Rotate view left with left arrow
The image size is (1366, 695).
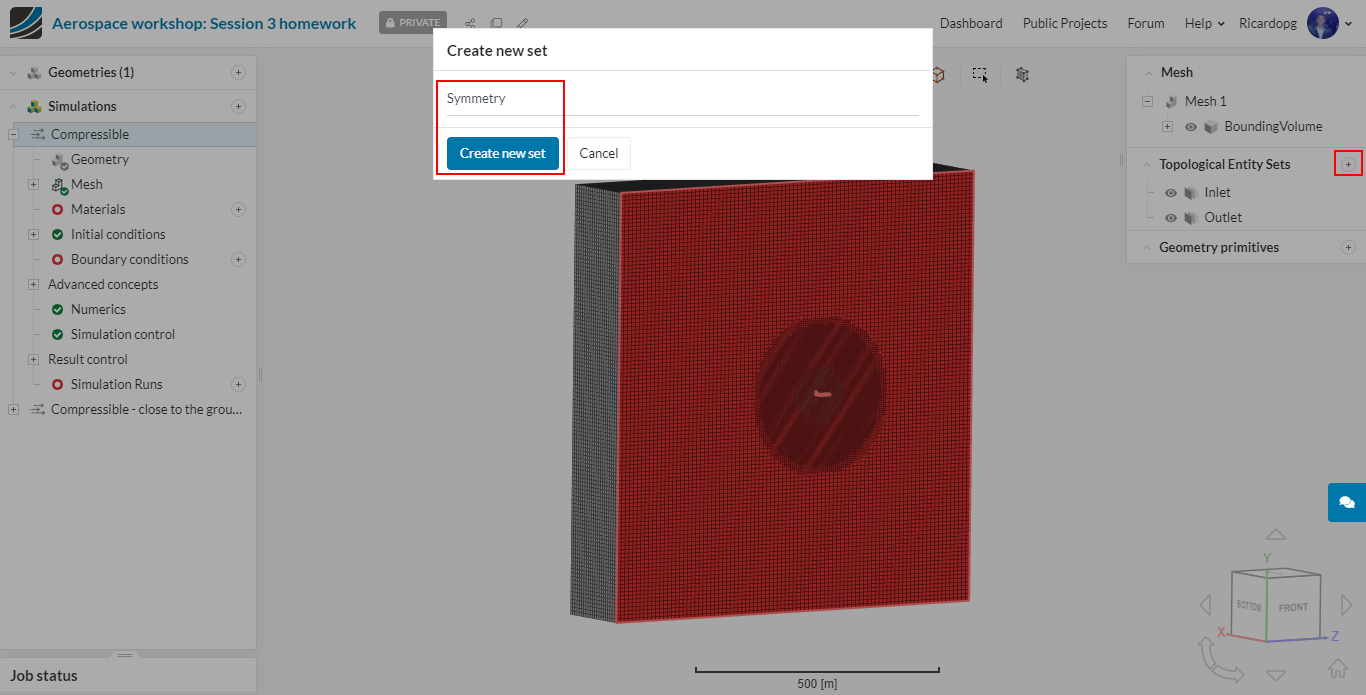click(x=1205, y=605)
